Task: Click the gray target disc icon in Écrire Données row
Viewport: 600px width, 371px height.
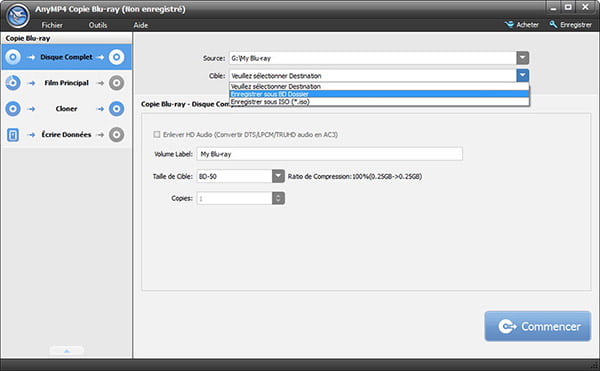Action: coord(116,135)
